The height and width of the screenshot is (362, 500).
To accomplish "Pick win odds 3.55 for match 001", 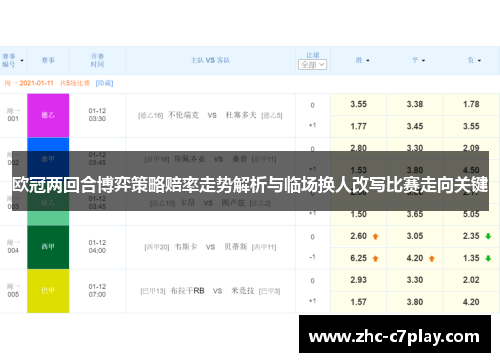I will click(x=358, y=105).
